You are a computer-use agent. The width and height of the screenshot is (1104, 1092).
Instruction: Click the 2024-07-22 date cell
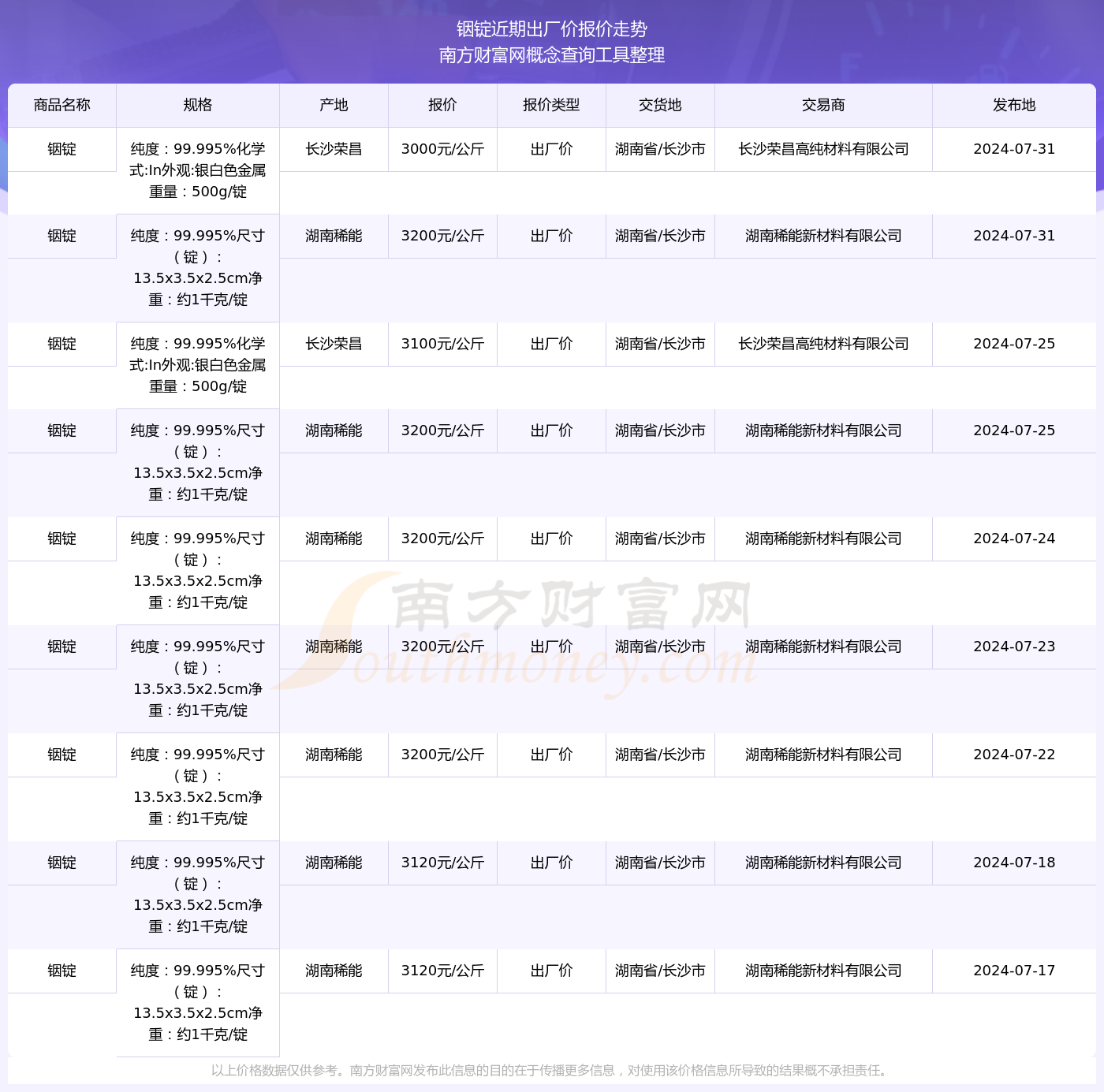(x=1014, y=755)
